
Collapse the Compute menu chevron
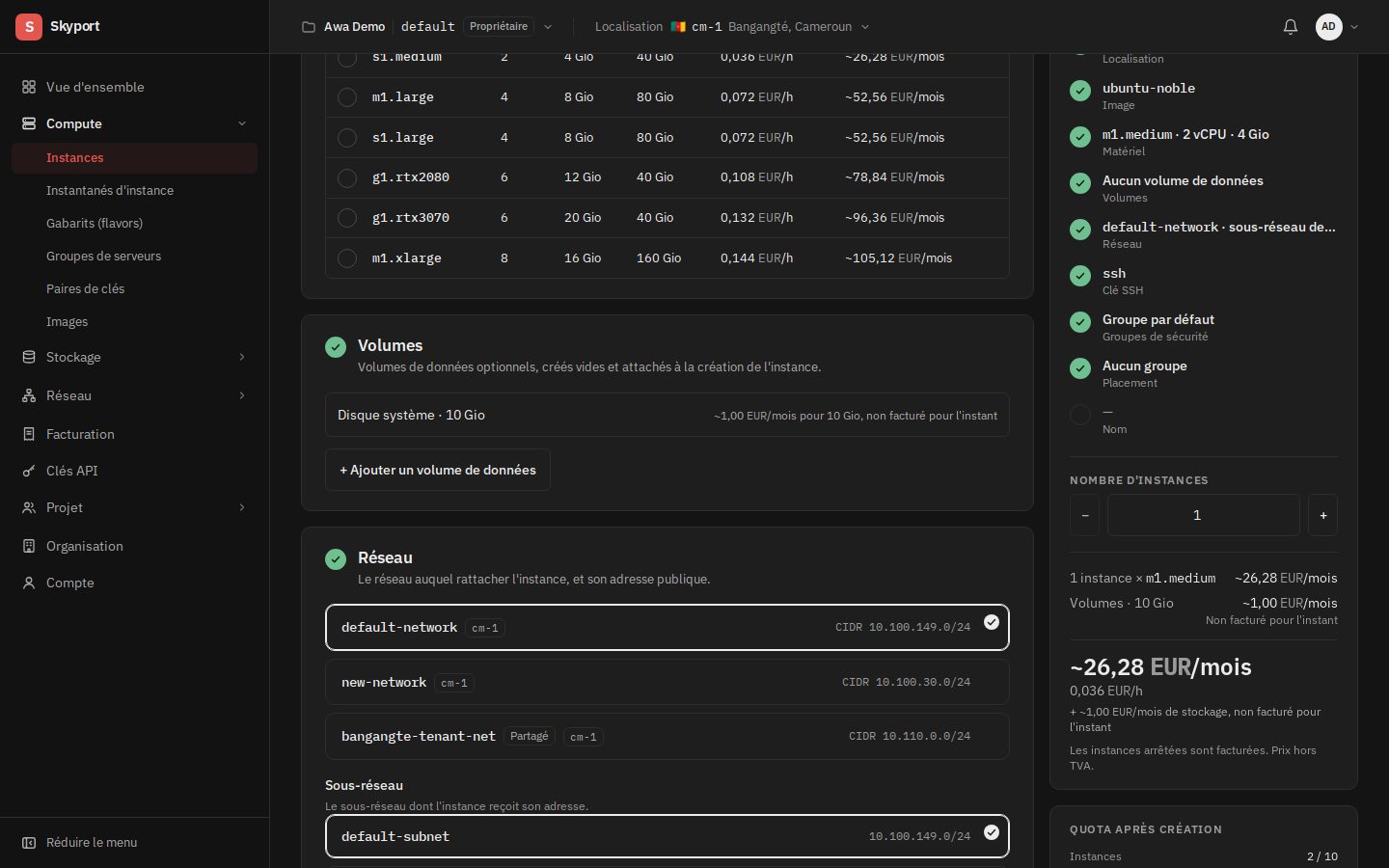(x=242, y=123)
